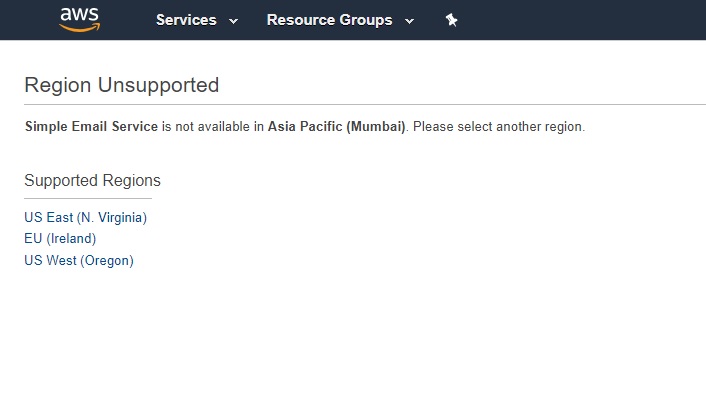706x412 pixels.
Task: Open the Services menu label
Action: coord(186,20)
